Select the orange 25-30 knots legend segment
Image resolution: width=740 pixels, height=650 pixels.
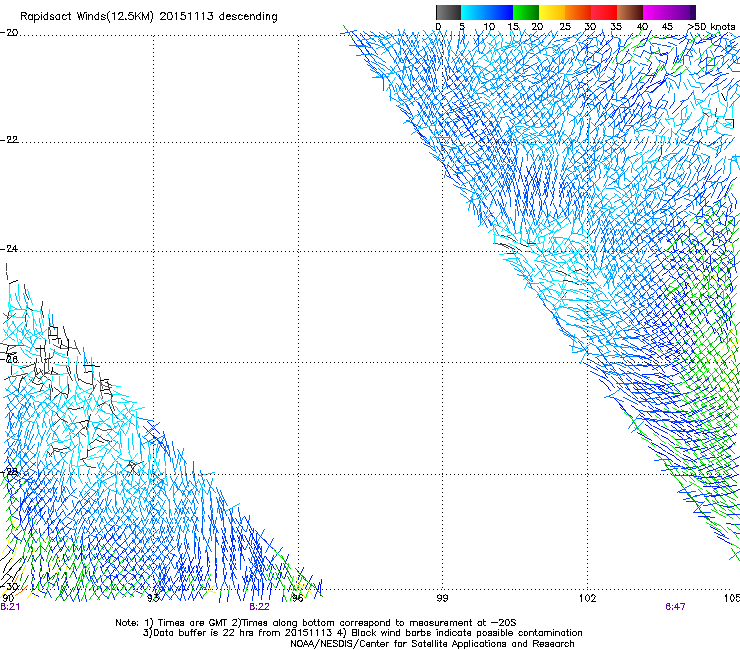tap(578, 12)
